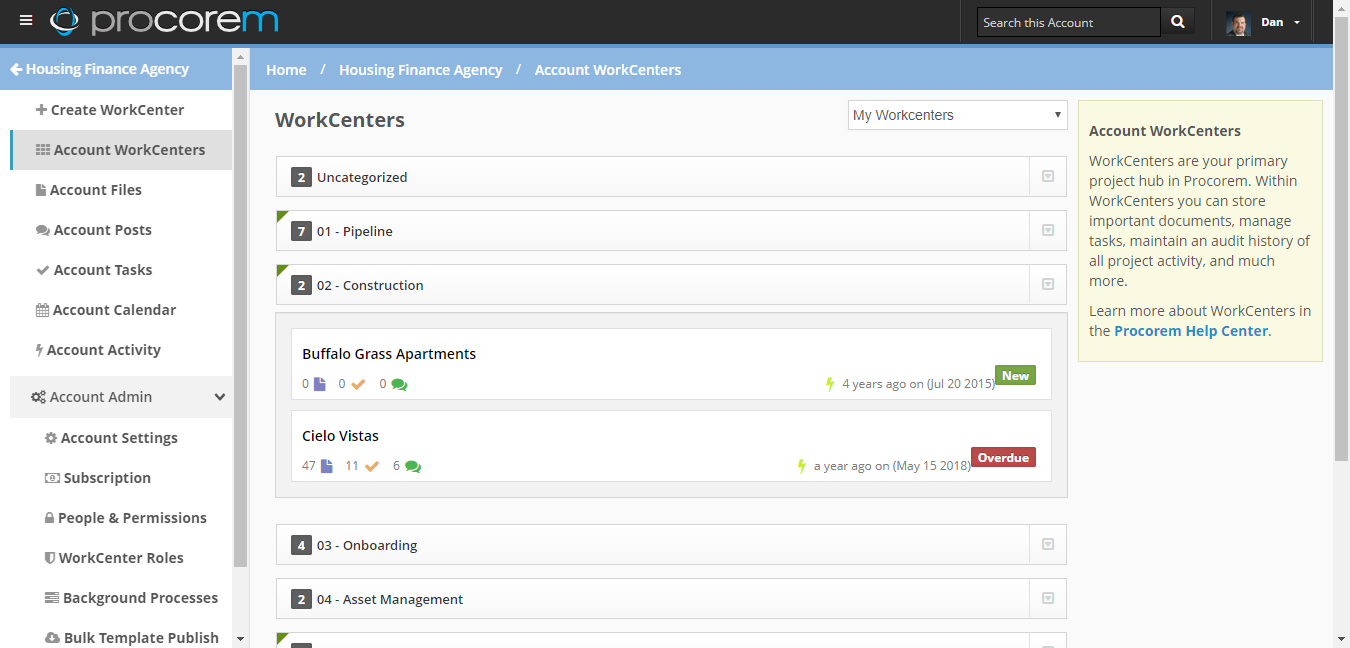This screenshot has height=648, width=1350.
Task: Open the My Workcenters filter dropdown
Action: [956, 115]
